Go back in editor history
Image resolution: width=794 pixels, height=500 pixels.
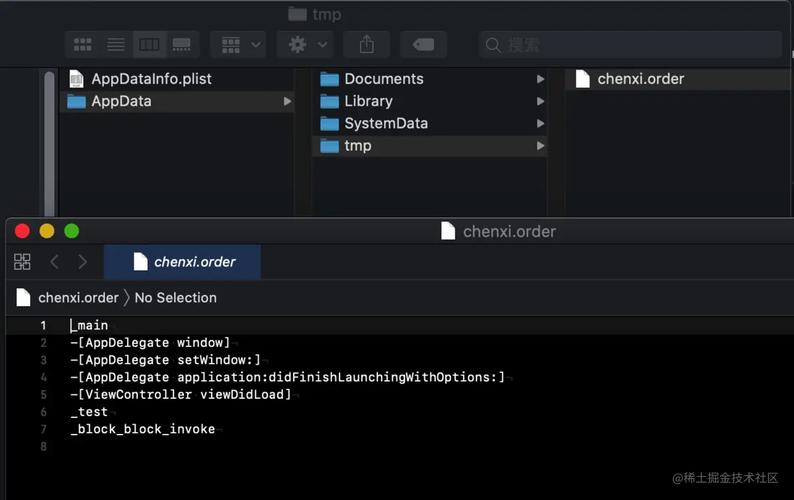(x=55, y=262)
